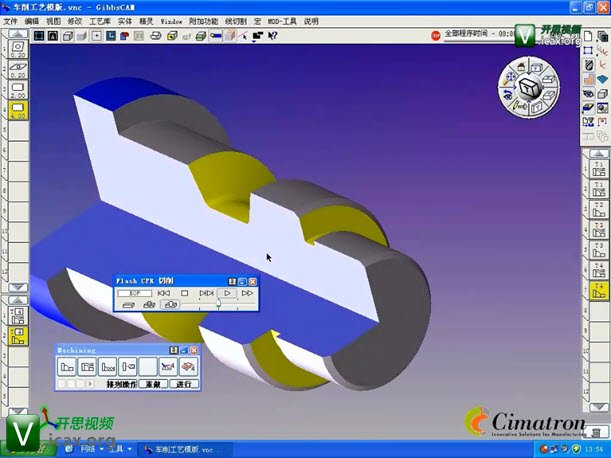This screenshot has width=611, height=458.
Task: Pin the Machining panel with the pin icon
Action: click(x=174, y=350)
